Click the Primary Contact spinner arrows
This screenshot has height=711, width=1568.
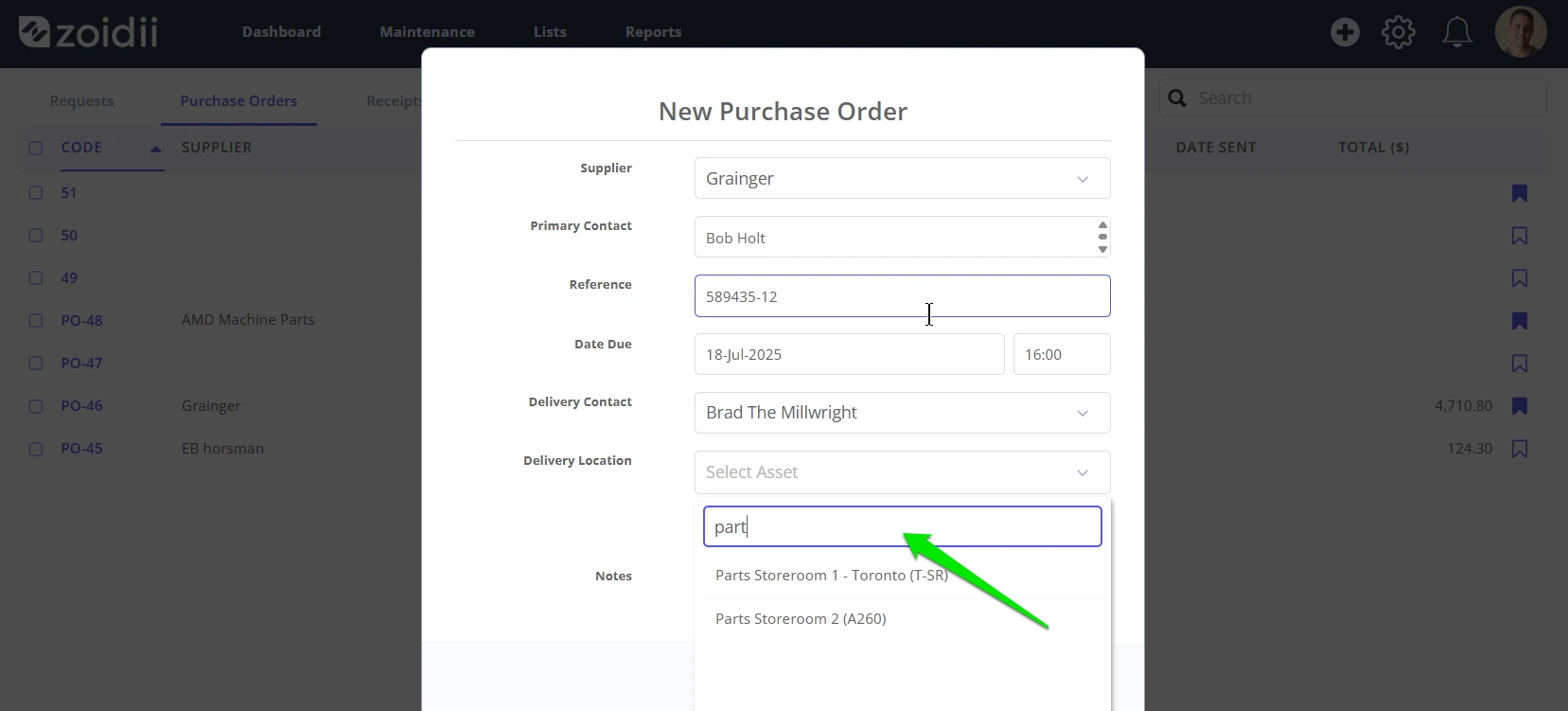coord(1102,237)
